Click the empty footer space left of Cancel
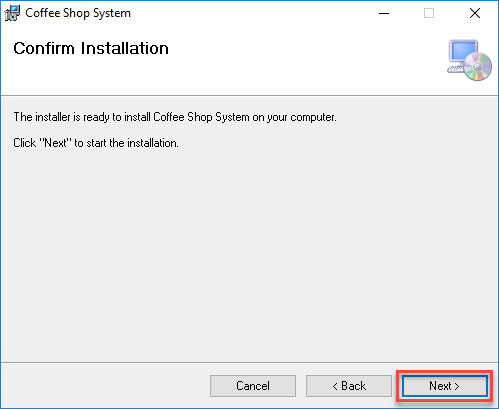The image size is (499, 409). pyautogui.click(x=105, y=386)
